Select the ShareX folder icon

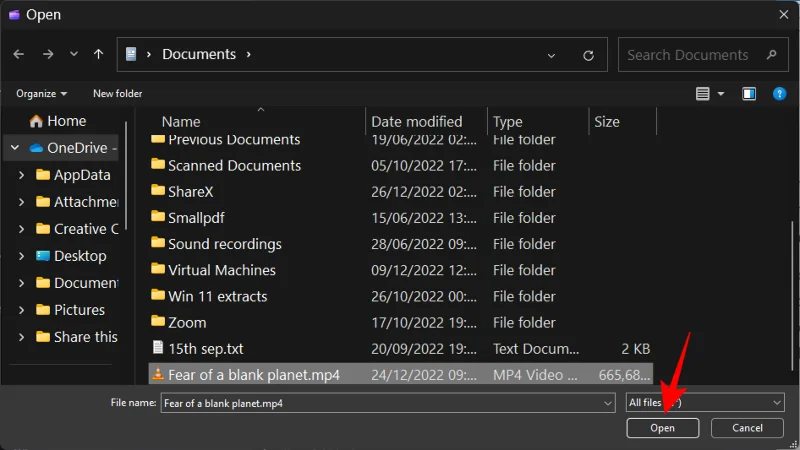157,191
